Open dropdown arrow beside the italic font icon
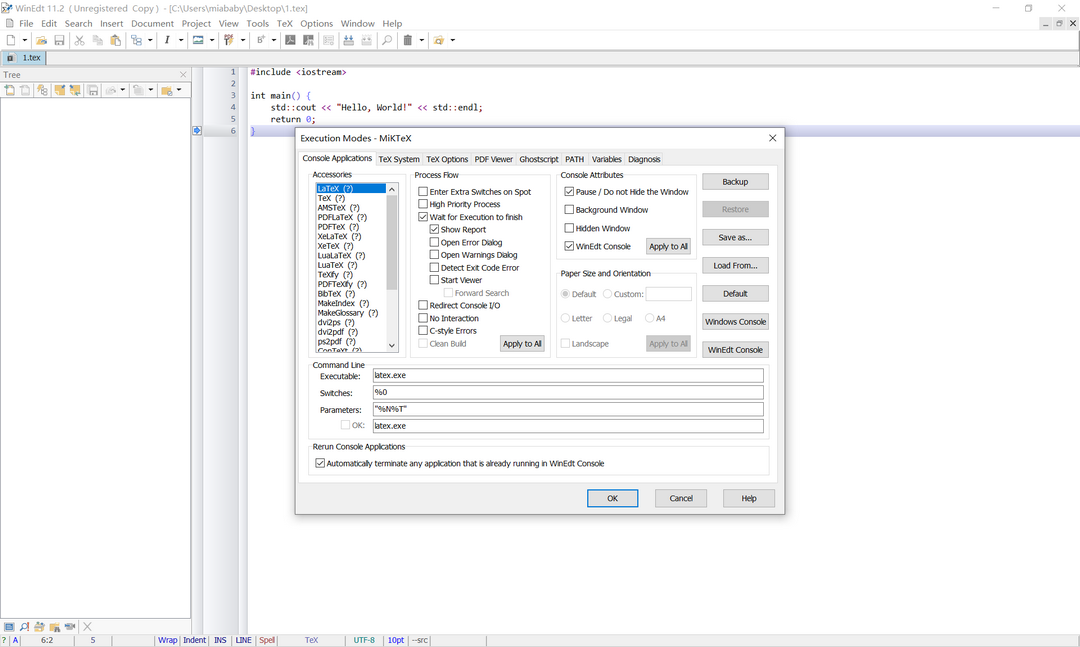Screen dimensions: 1080x647 click(181, 40)
